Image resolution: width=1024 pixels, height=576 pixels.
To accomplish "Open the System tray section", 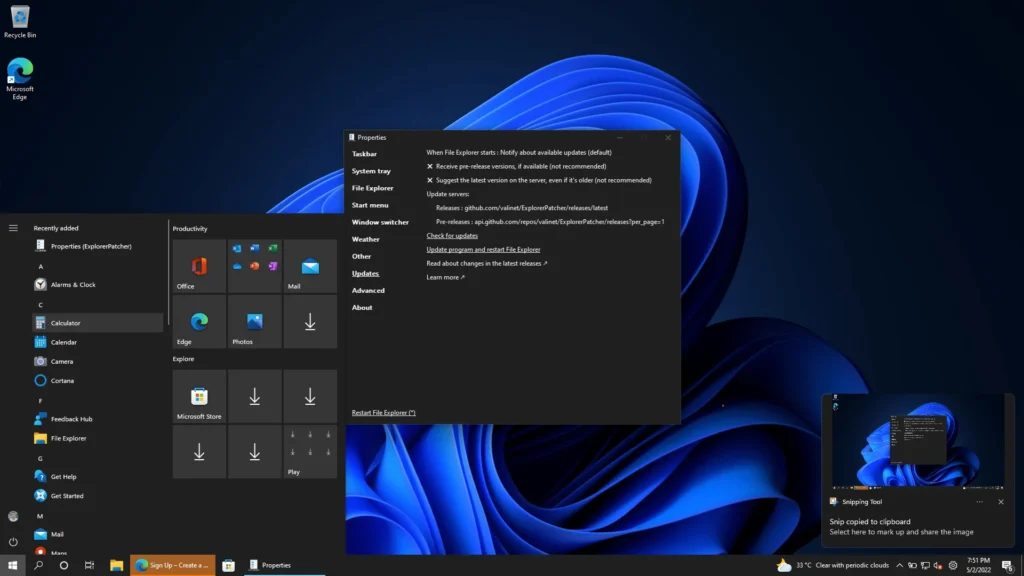I will coord(371,171).
